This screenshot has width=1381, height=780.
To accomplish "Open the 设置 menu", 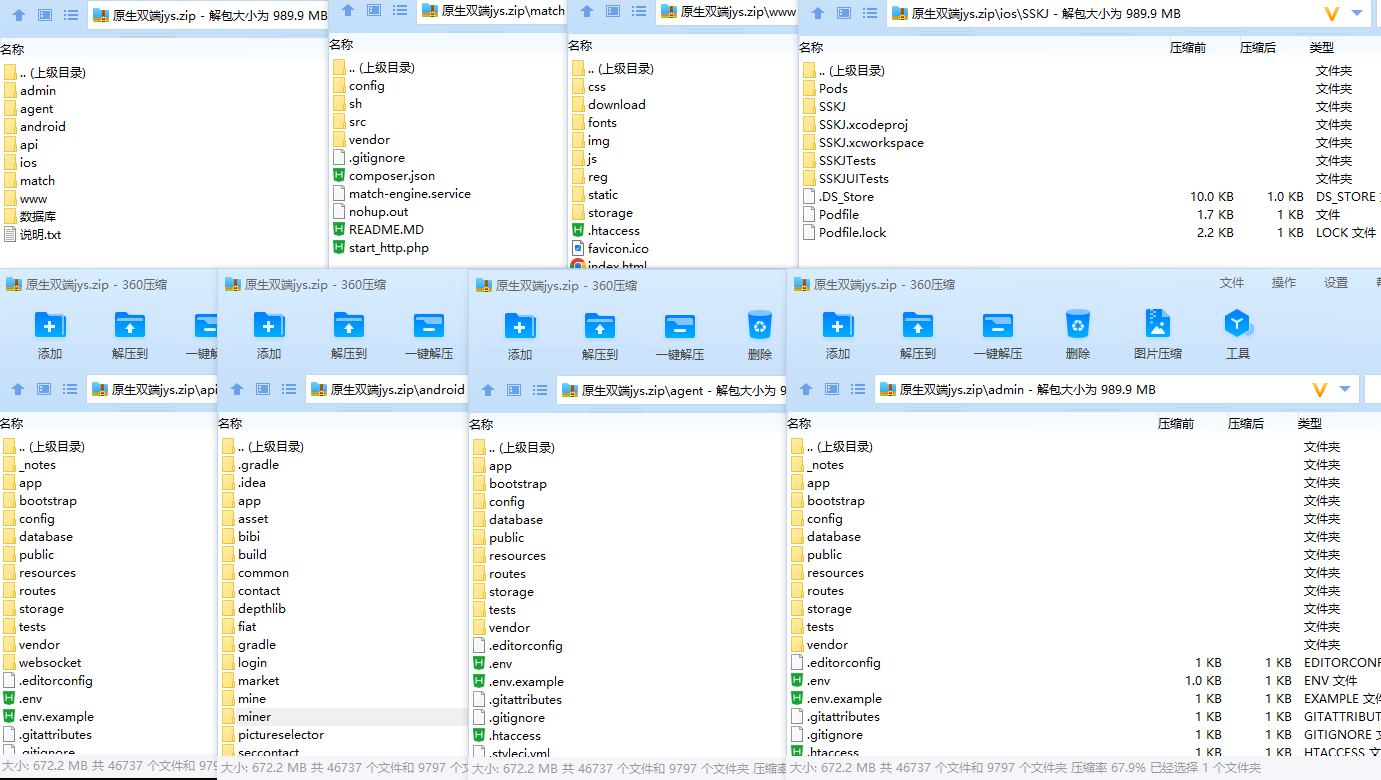I will (1336, 283).
